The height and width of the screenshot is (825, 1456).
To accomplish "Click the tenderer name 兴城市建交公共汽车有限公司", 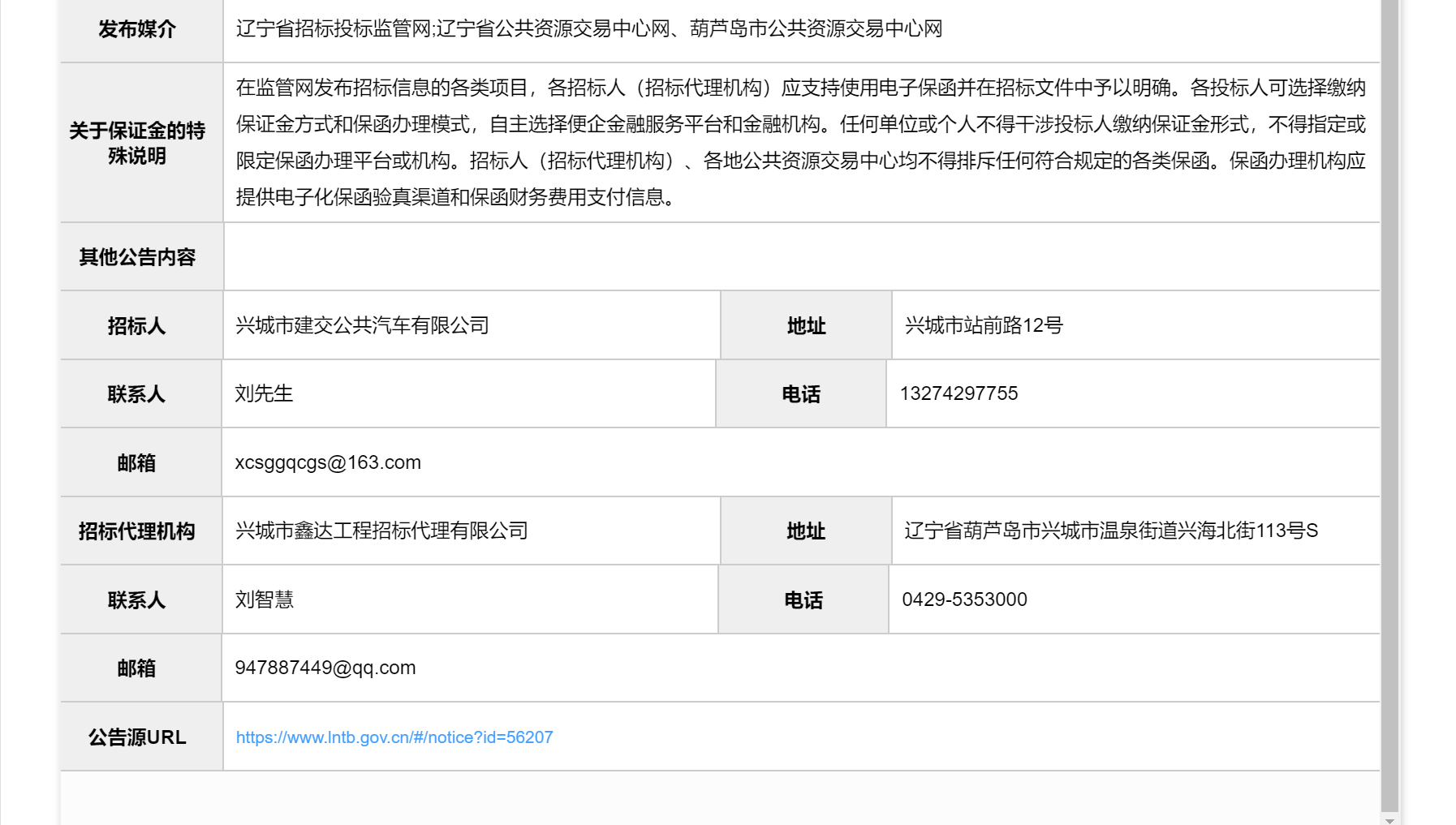I will coord(362,325).
